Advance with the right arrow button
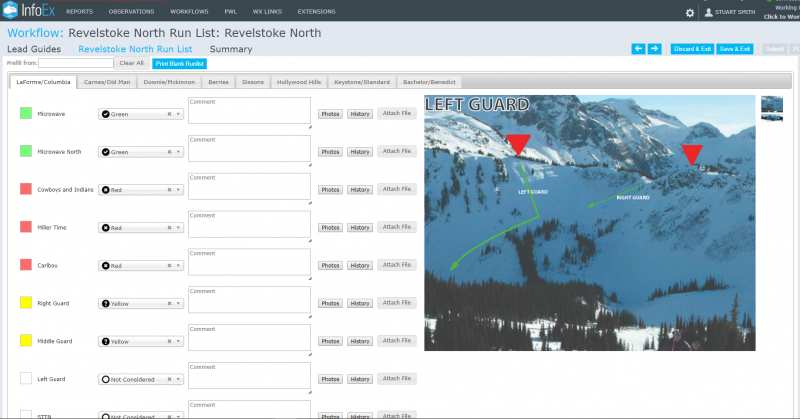This screenshot has width=800, height=419. coord(655,48)
